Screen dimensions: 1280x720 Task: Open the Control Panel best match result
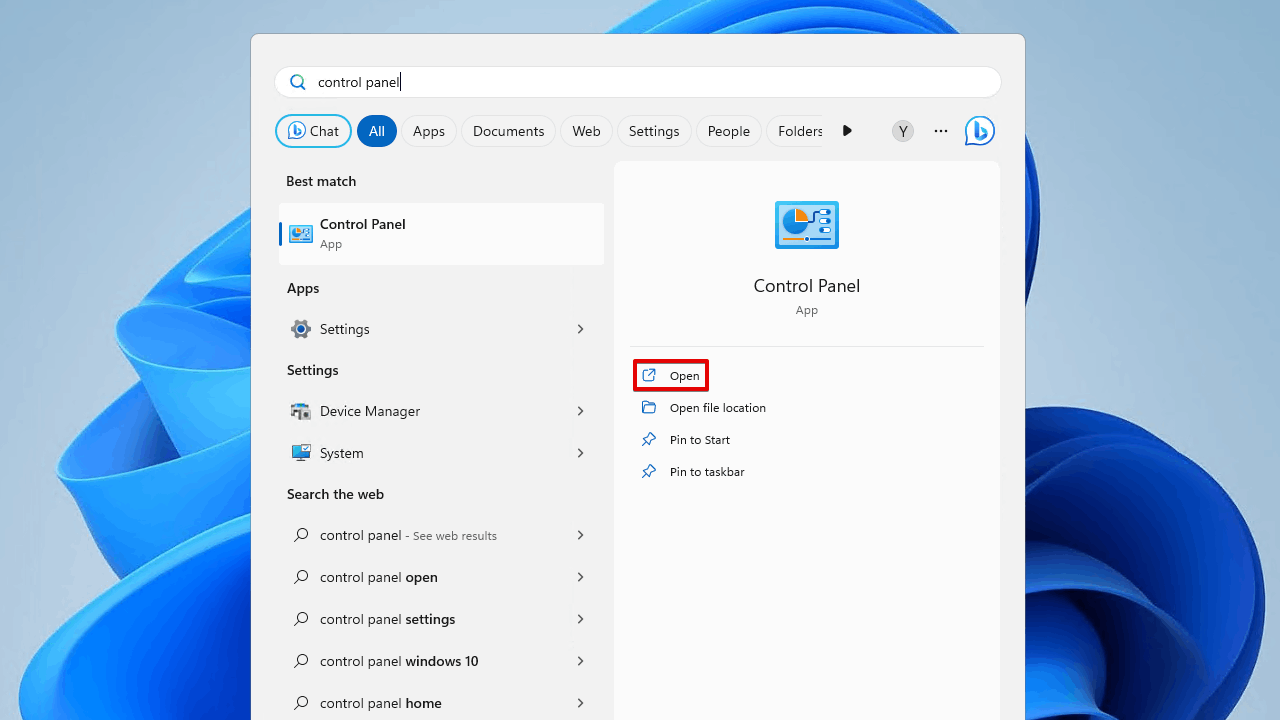click(x=441, y=234)
